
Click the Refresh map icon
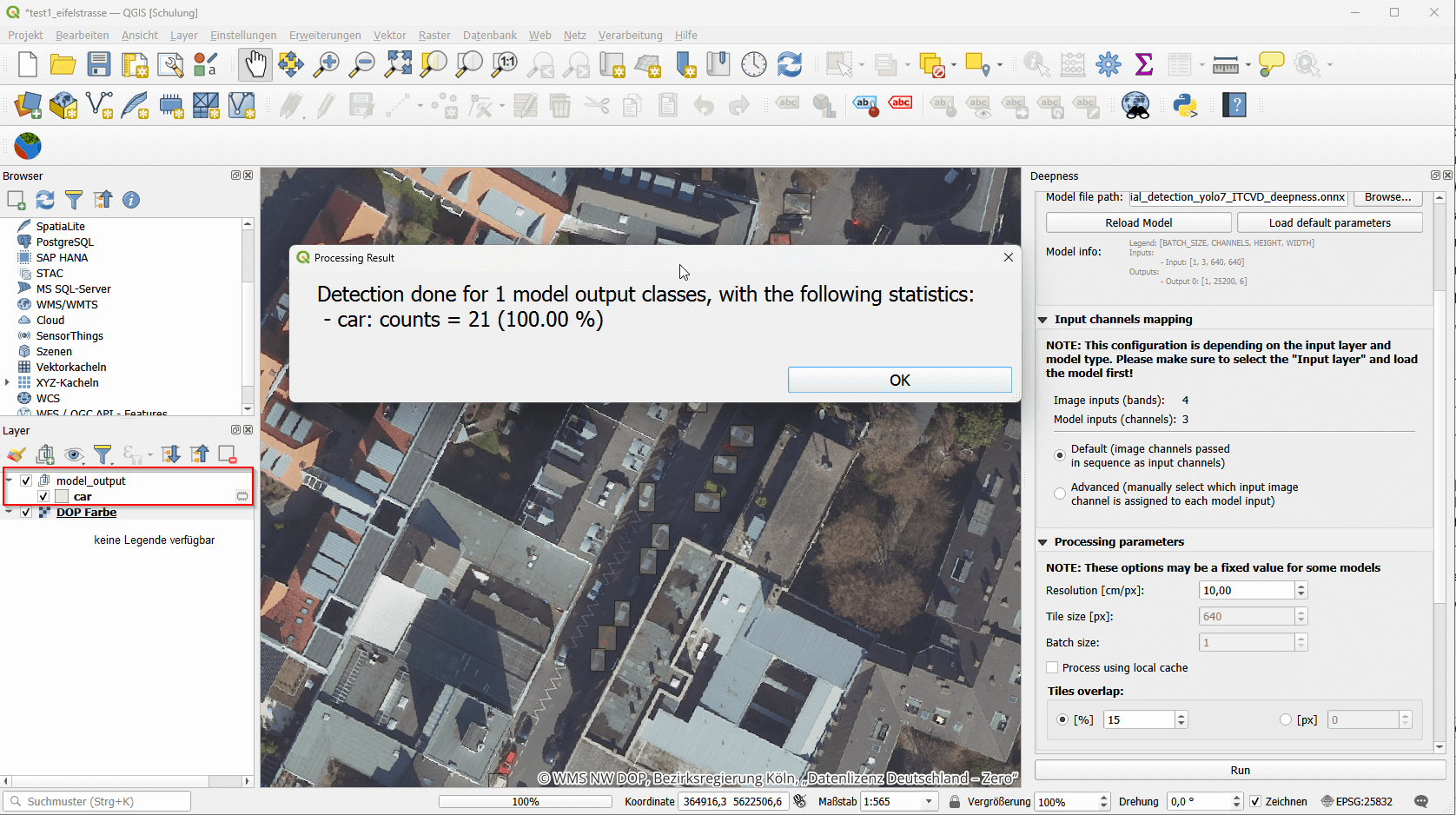[789, 64]
